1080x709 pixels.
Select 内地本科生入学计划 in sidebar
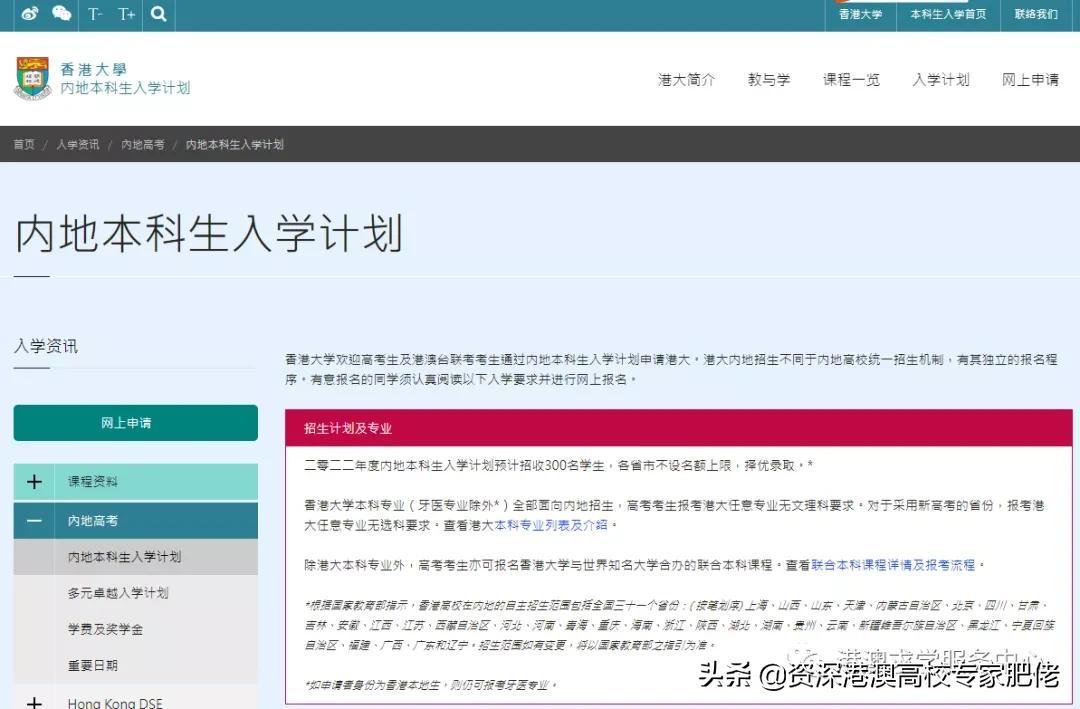coord(136,557)
